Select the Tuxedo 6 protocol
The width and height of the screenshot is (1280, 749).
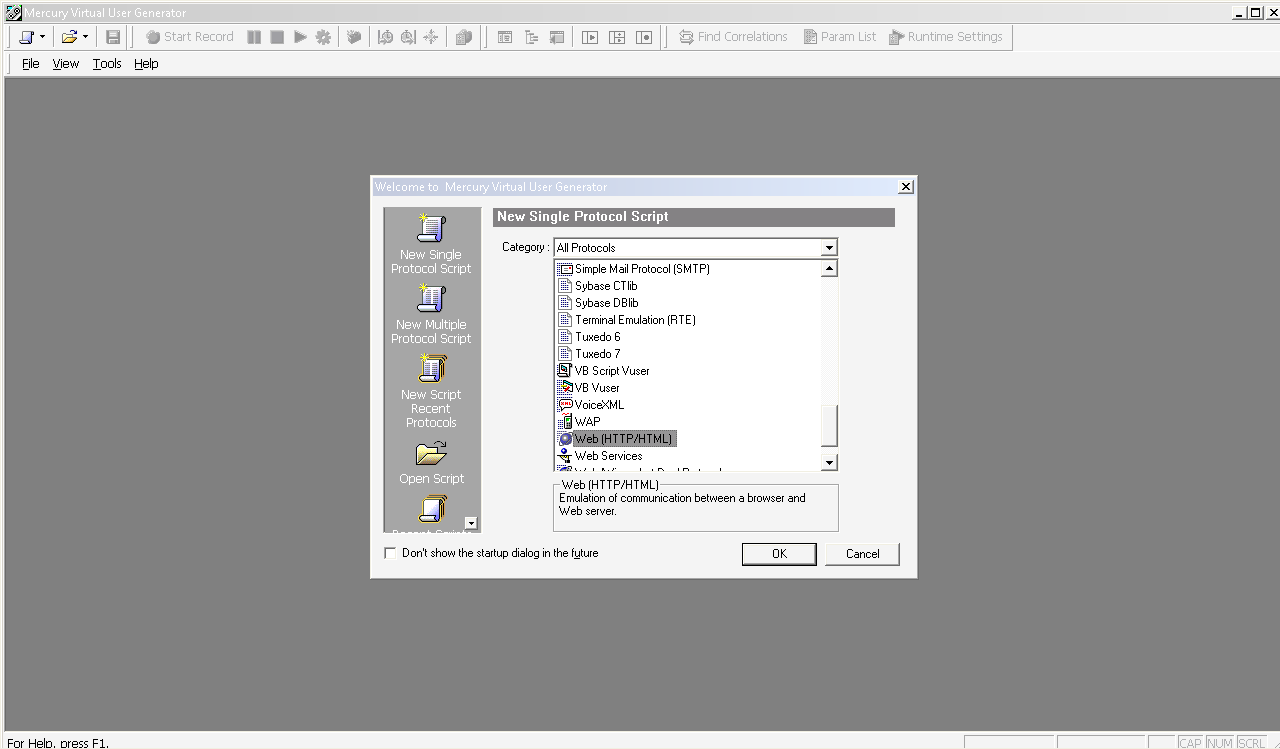click(x=589, y=337)
